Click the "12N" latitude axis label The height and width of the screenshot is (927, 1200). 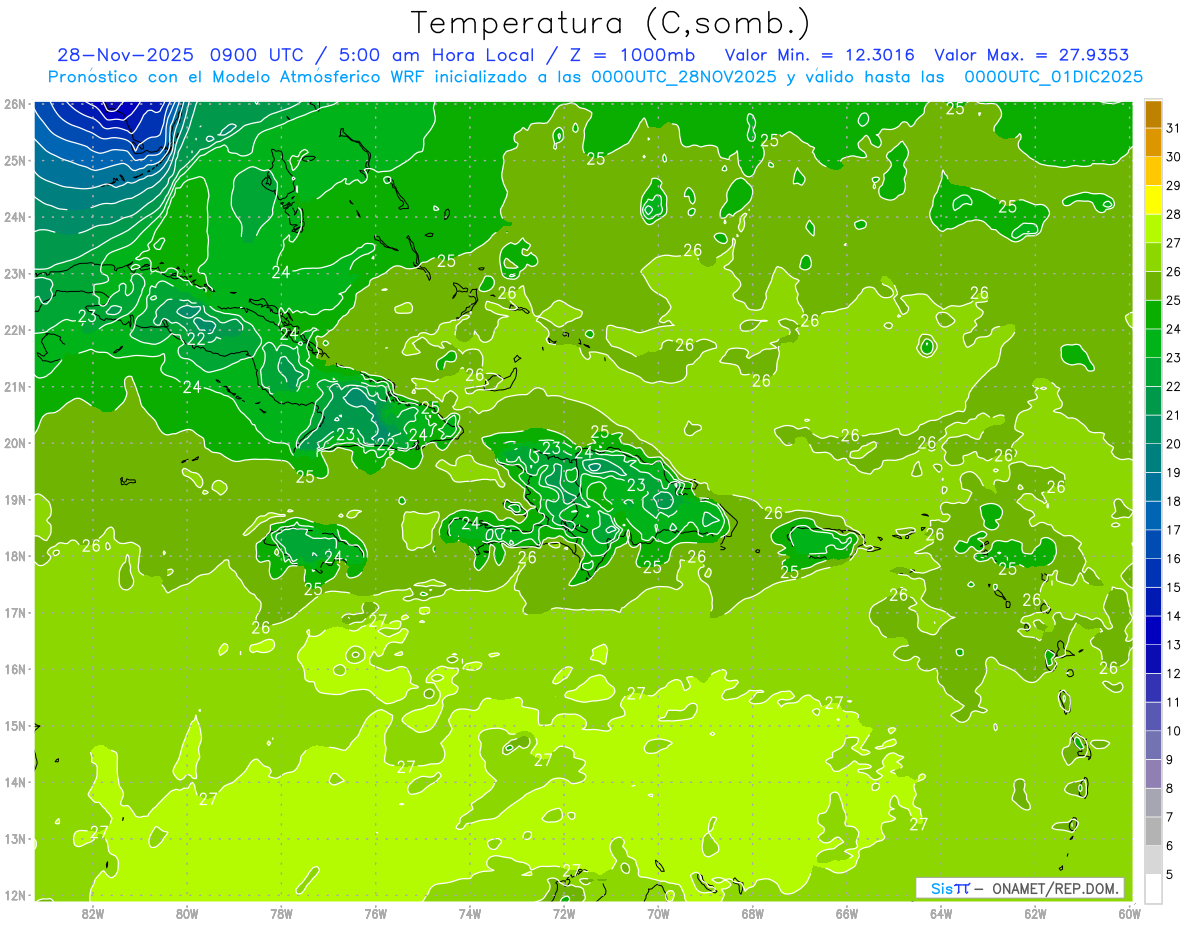click(15, 895)
